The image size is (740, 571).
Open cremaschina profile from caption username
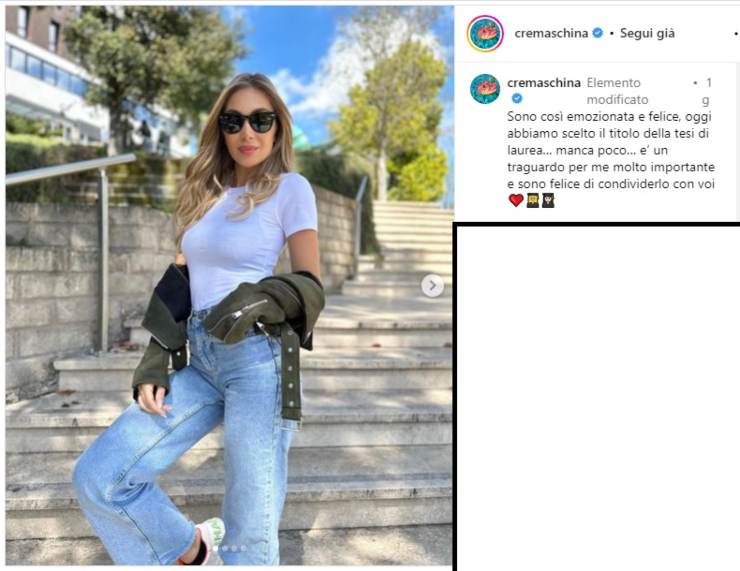(544, 83)
